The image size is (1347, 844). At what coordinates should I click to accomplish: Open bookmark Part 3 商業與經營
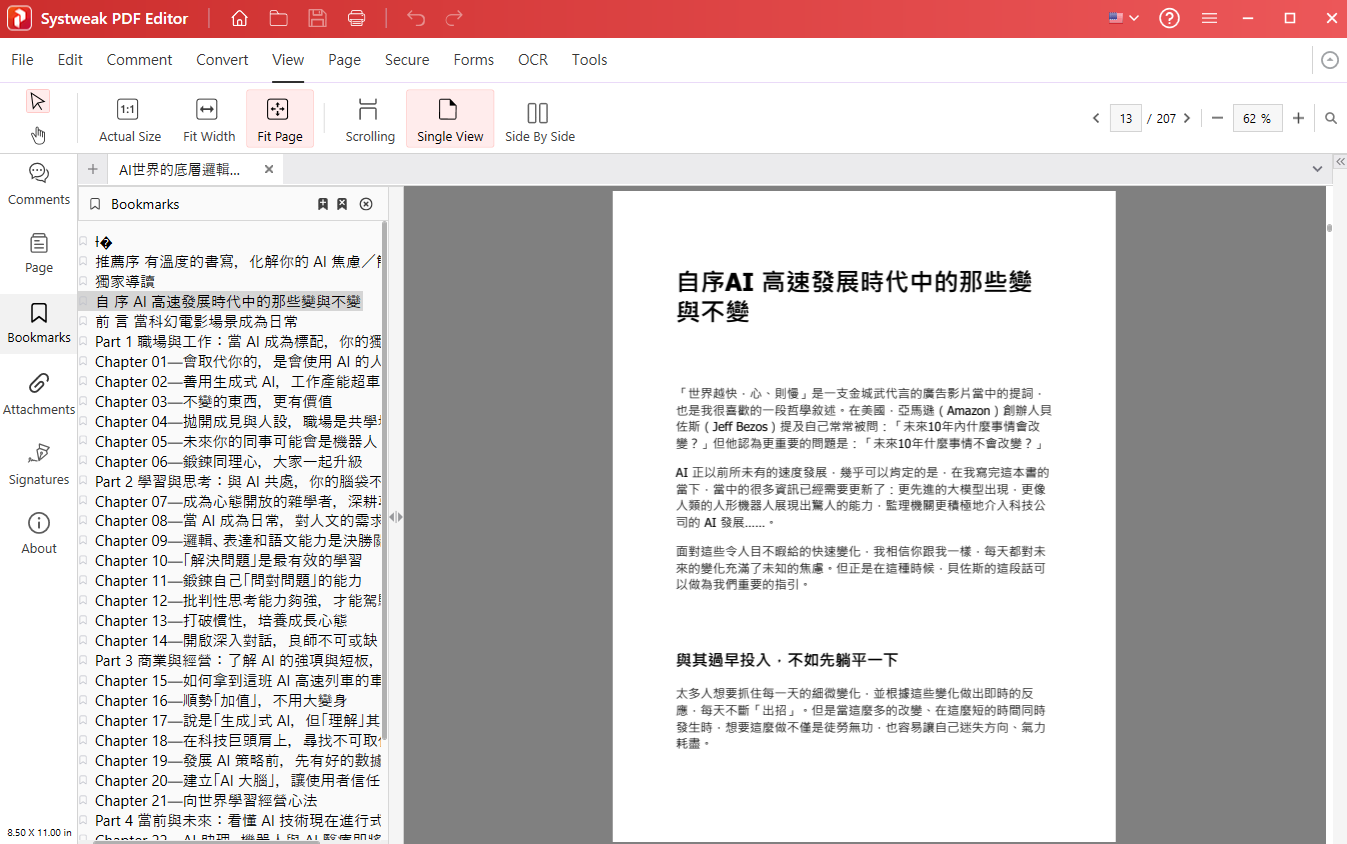pyautogui.click(x=239, y=661)
